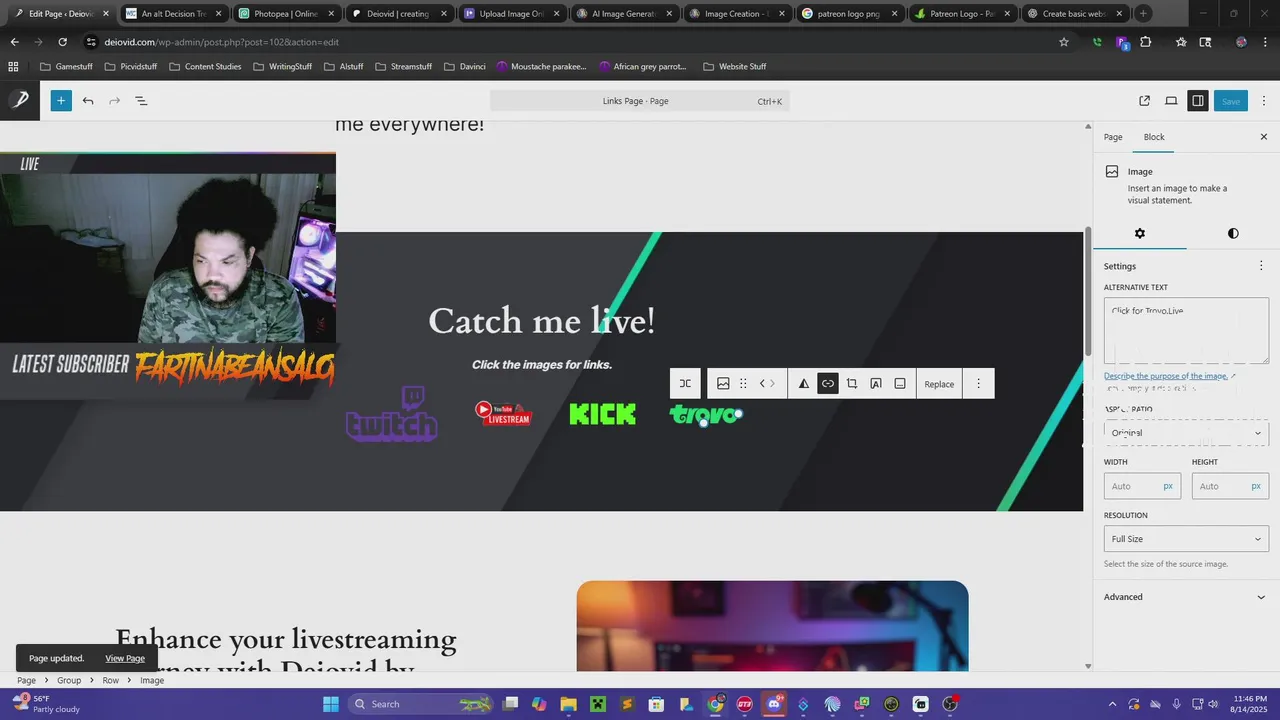Open the Aspect Ratio dropdown

(x=1186, y=433)
